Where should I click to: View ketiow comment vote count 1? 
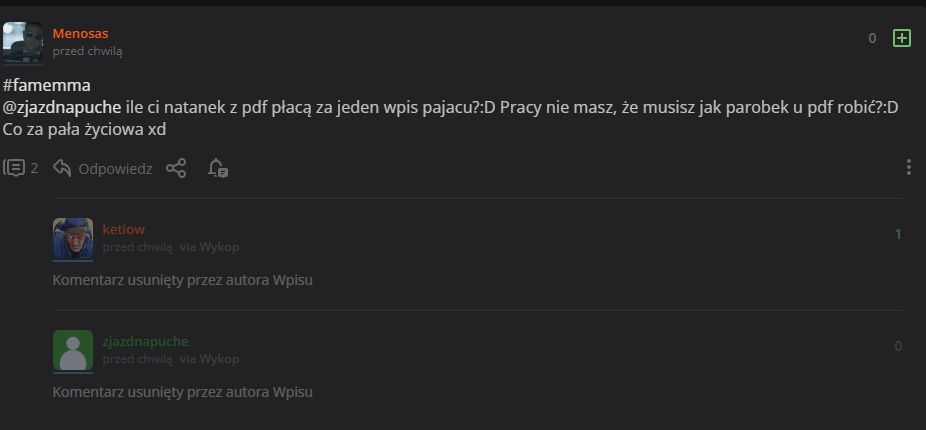898,234
